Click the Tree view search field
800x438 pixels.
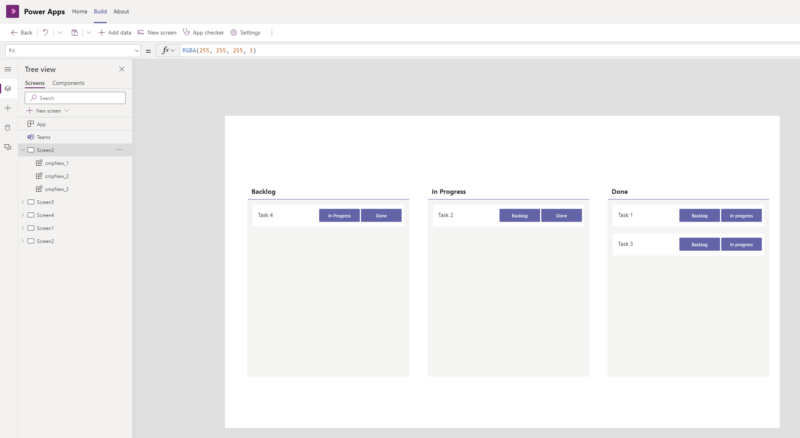[x=76, y=98]
